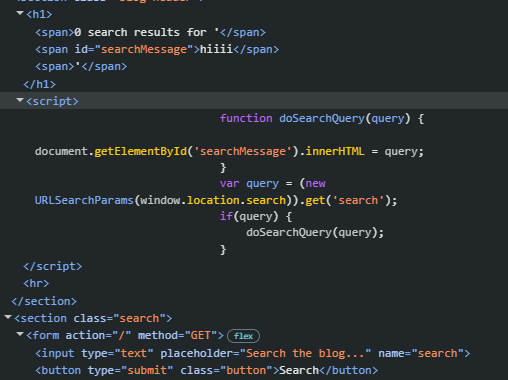The height and width of the screenshot is (380, 508).
Task: Click the doSearchQuery(query) call line
Action: 315,232
